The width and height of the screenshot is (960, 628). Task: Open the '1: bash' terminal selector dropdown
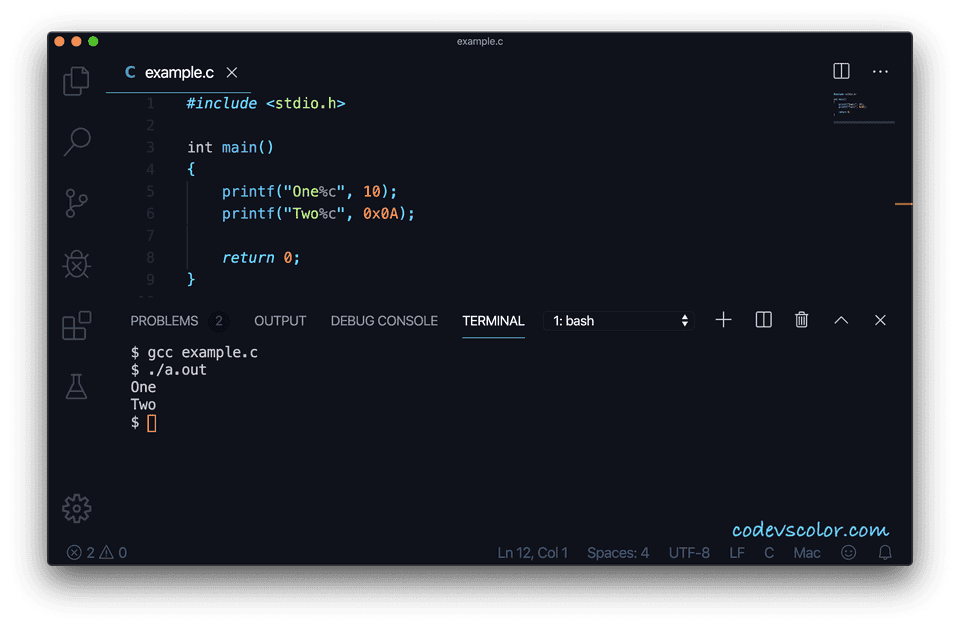tap(620, 321)
